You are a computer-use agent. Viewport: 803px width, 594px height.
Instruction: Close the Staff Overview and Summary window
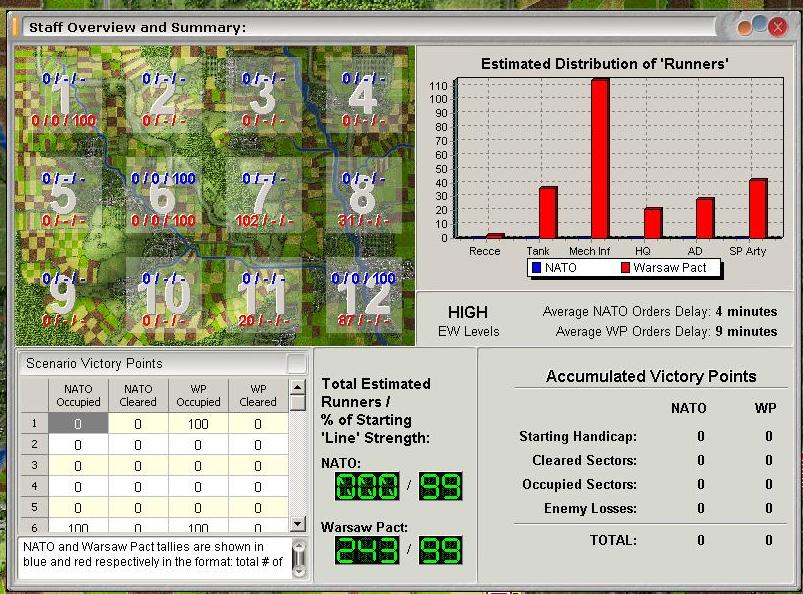pyautogui.click(x=777, y=27)
